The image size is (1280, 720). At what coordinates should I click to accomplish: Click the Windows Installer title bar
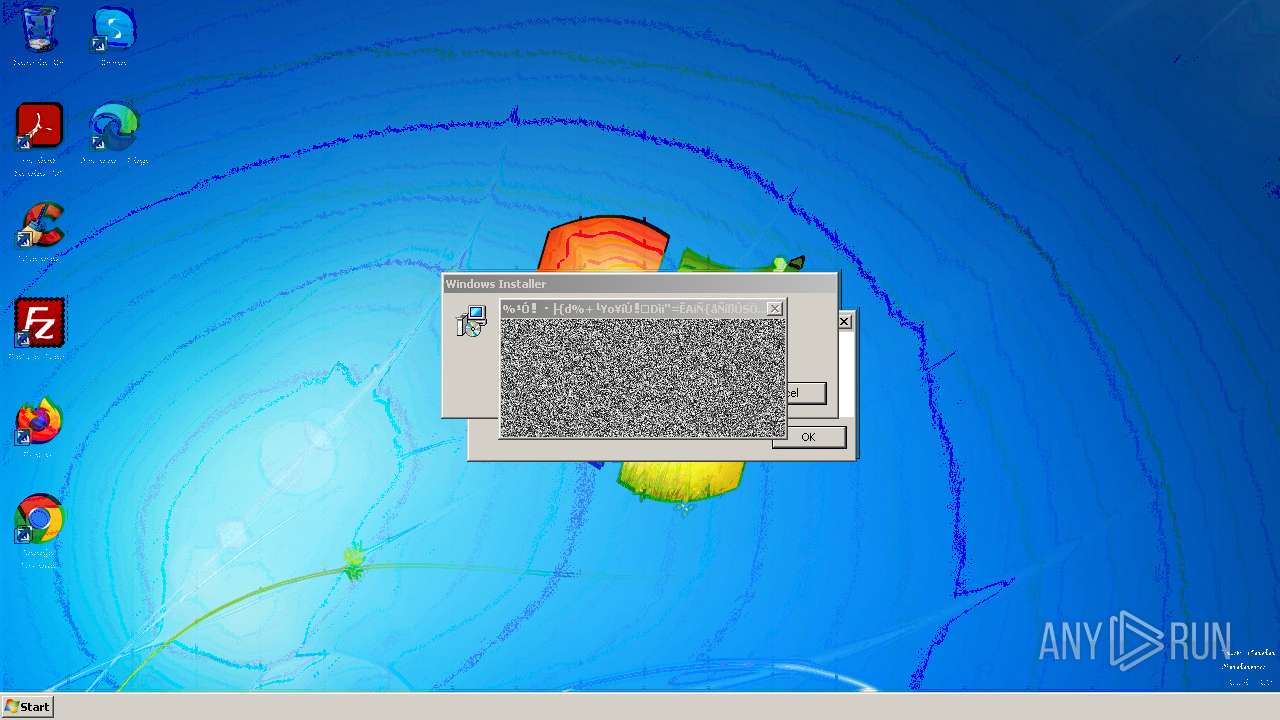point(640,284)
